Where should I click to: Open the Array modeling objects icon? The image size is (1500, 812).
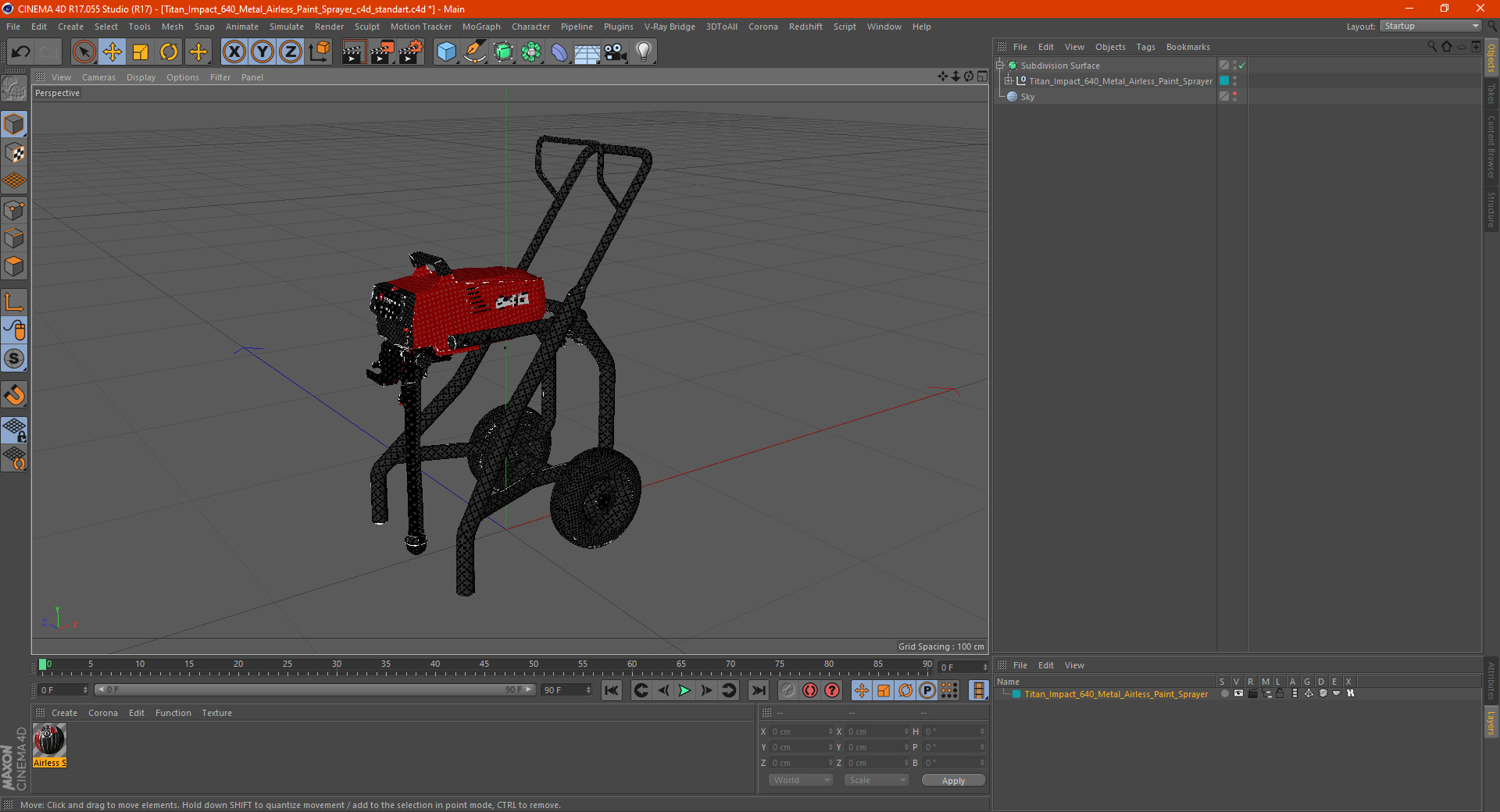point(531,52)
